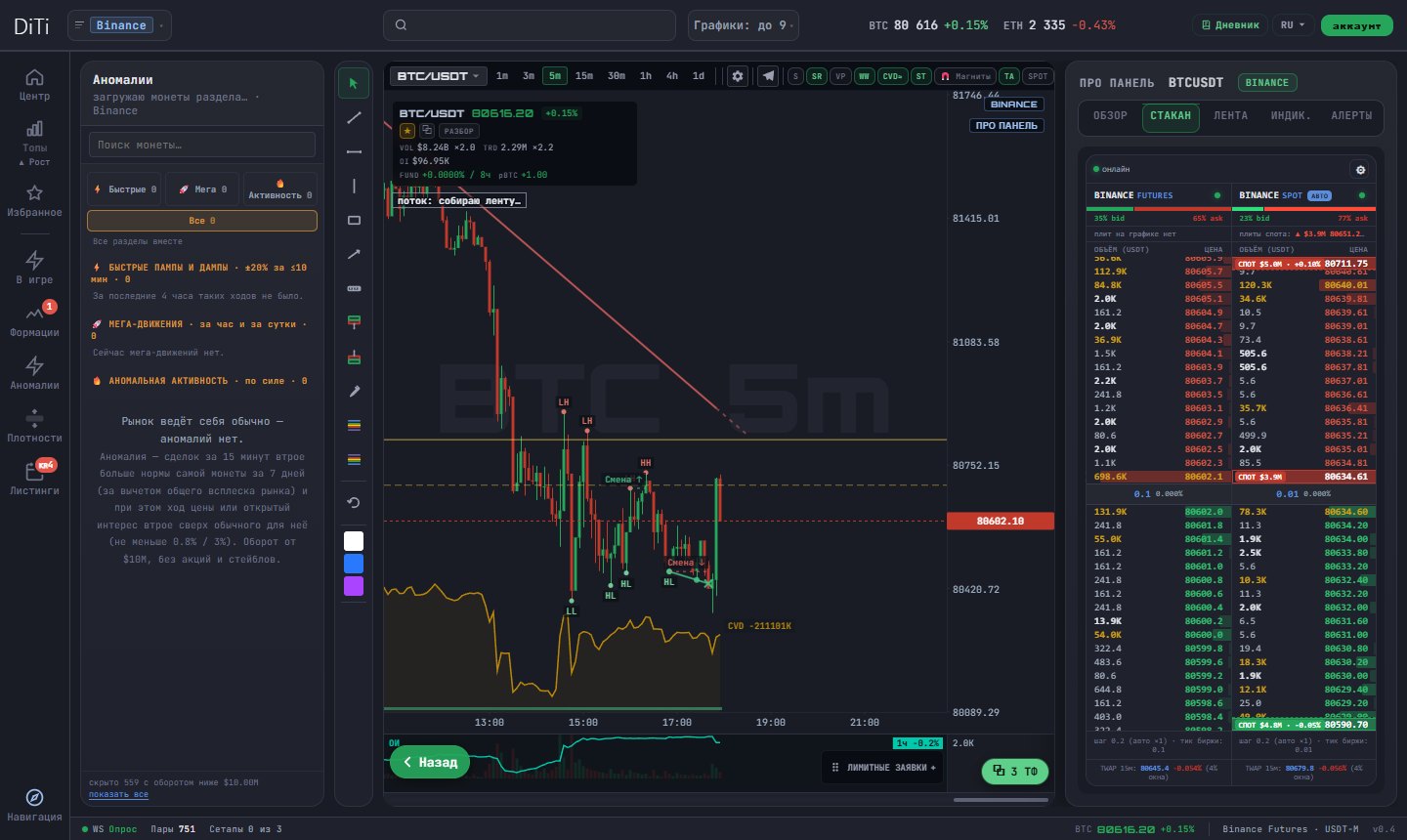Toggle the CVD indicator chip
The height and width of the screenshot is (840, 1407).
coord(892,76)
